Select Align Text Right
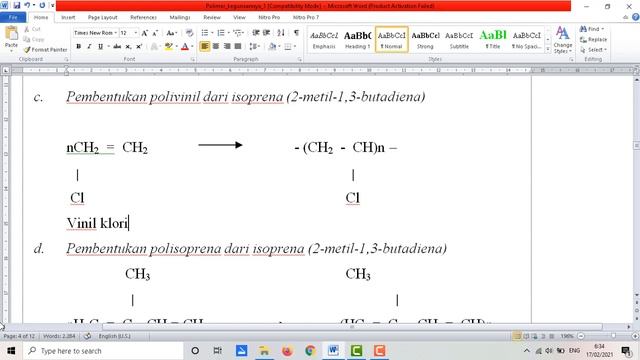 point(227,47)
